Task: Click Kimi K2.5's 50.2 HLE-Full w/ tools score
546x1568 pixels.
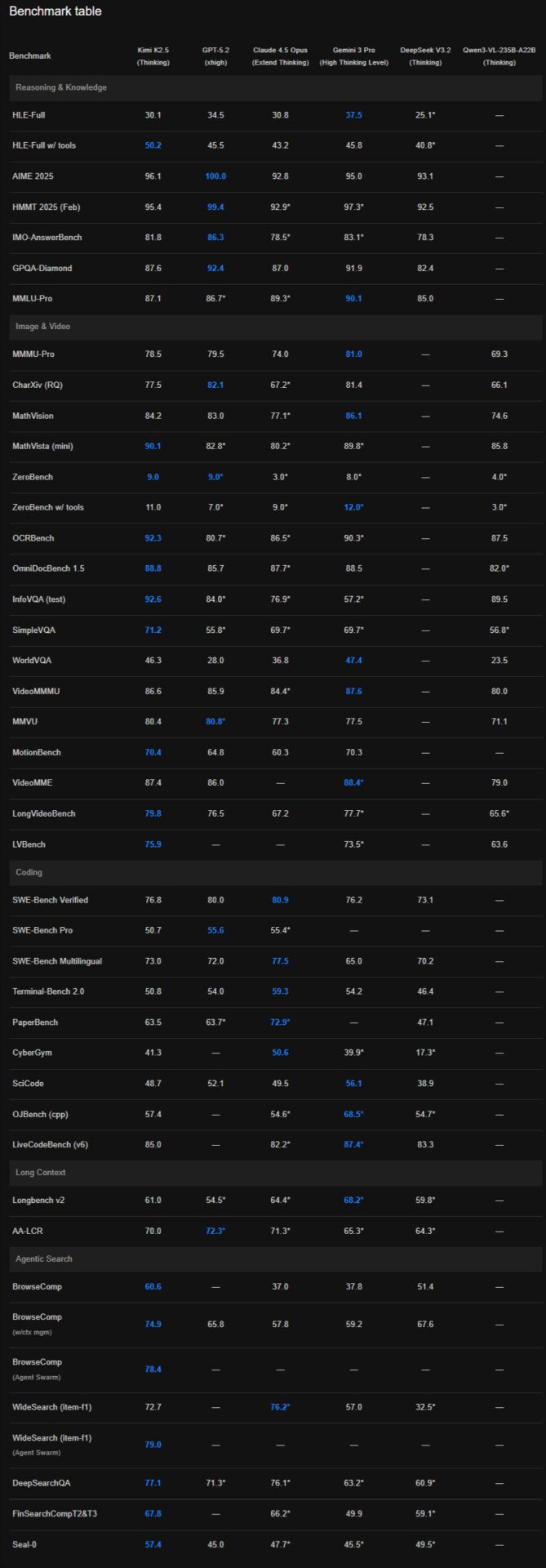Action: click(153, 145)
